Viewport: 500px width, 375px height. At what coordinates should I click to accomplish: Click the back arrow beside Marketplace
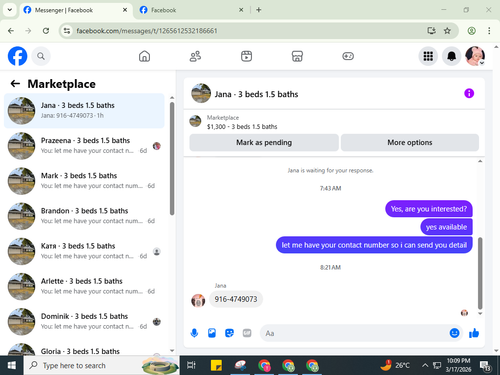pos(15,84)
